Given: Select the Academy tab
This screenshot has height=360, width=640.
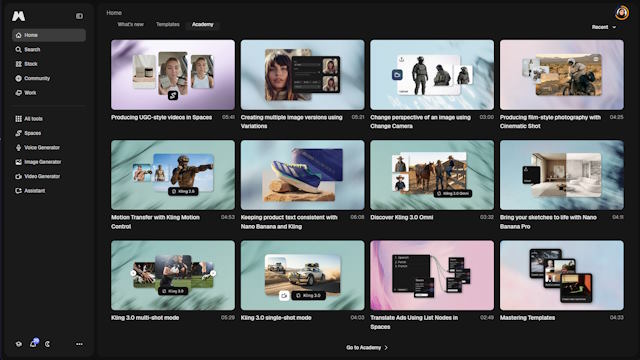Looking at the screenshot, I should pos(203,24).
